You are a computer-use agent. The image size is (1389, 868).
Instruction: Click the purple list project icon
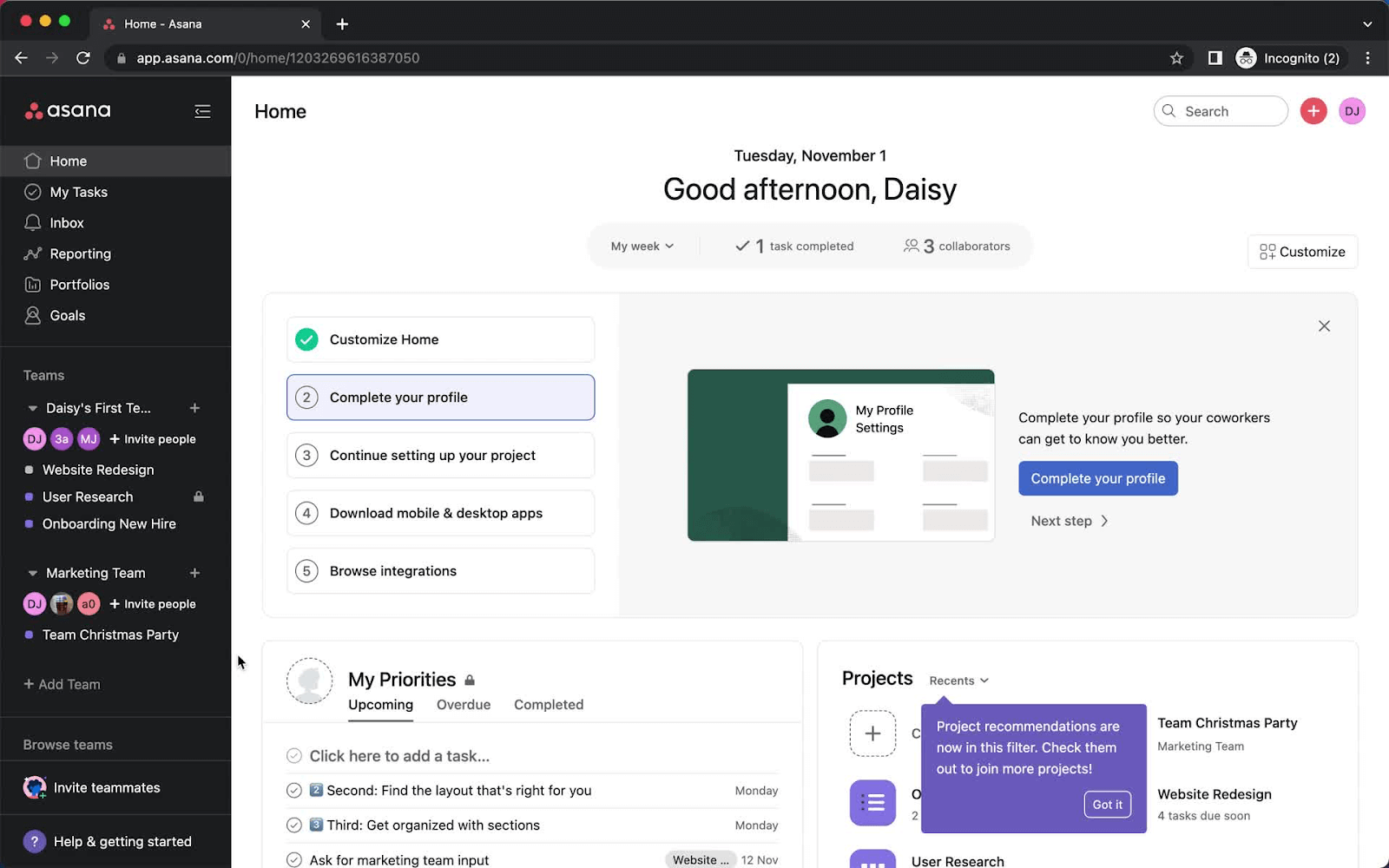[872, 803]
